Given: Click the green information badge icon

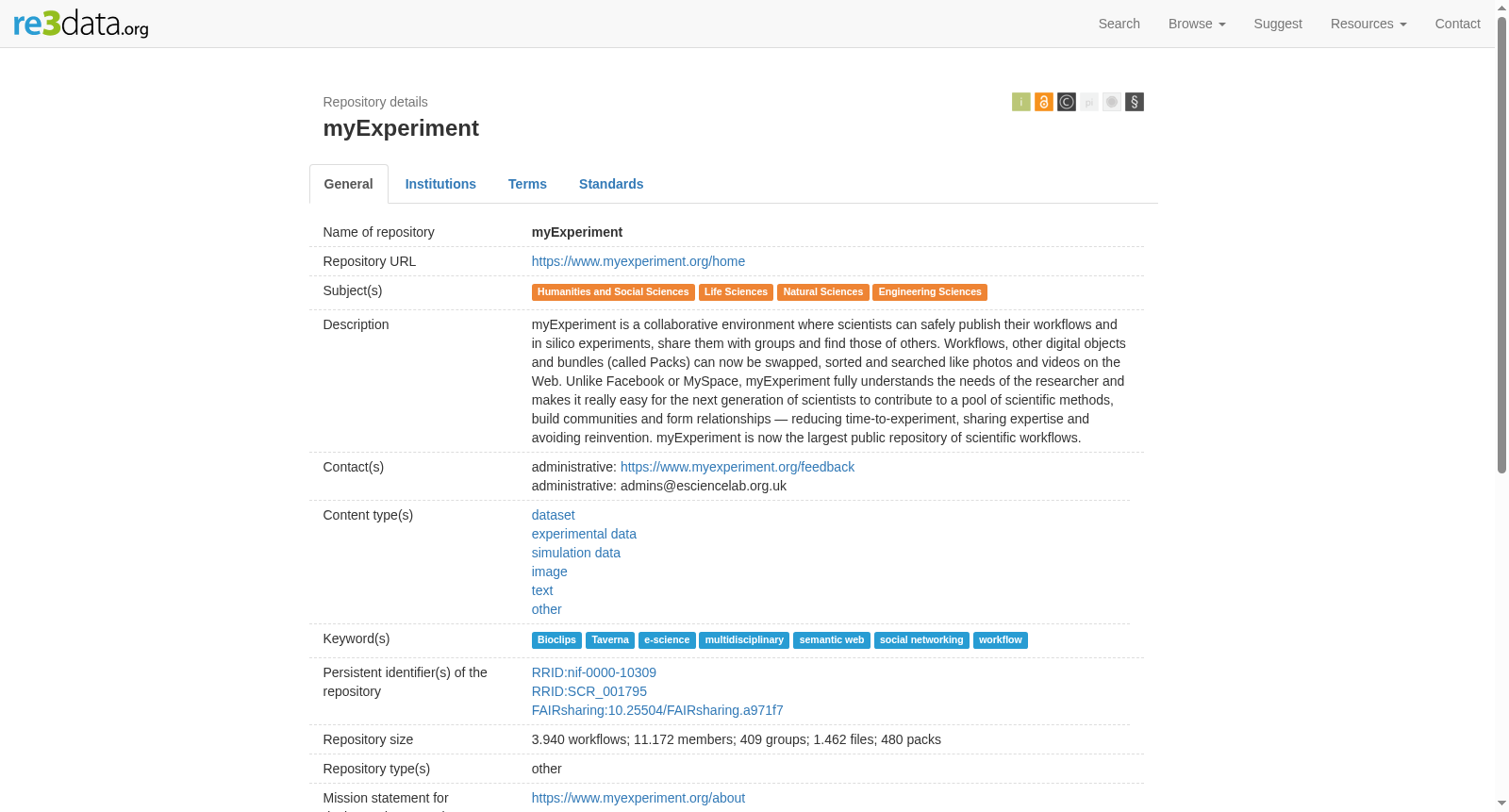Looking at the screenshot, I should click(1020, 102).
